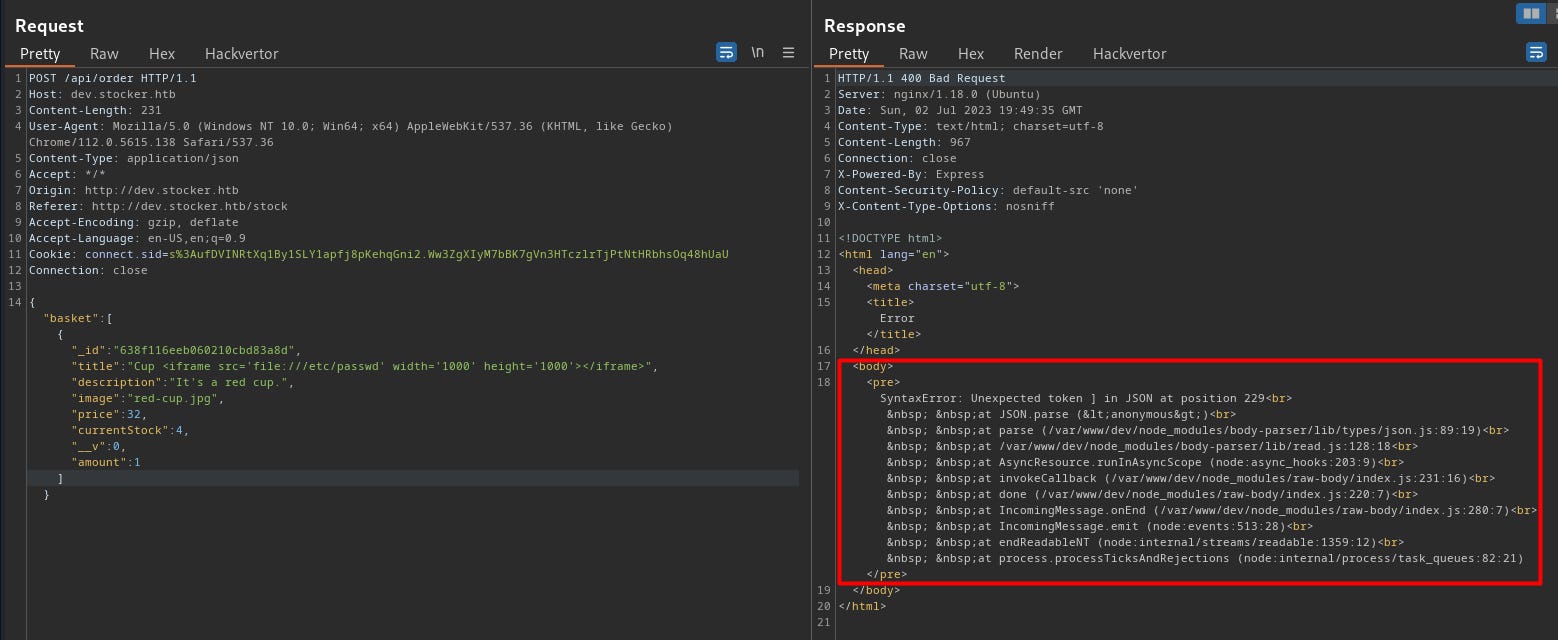Toggle word wrap icon in Response panel
The width and height of the screenshot is (1558, 640).
pos(1536,52)
